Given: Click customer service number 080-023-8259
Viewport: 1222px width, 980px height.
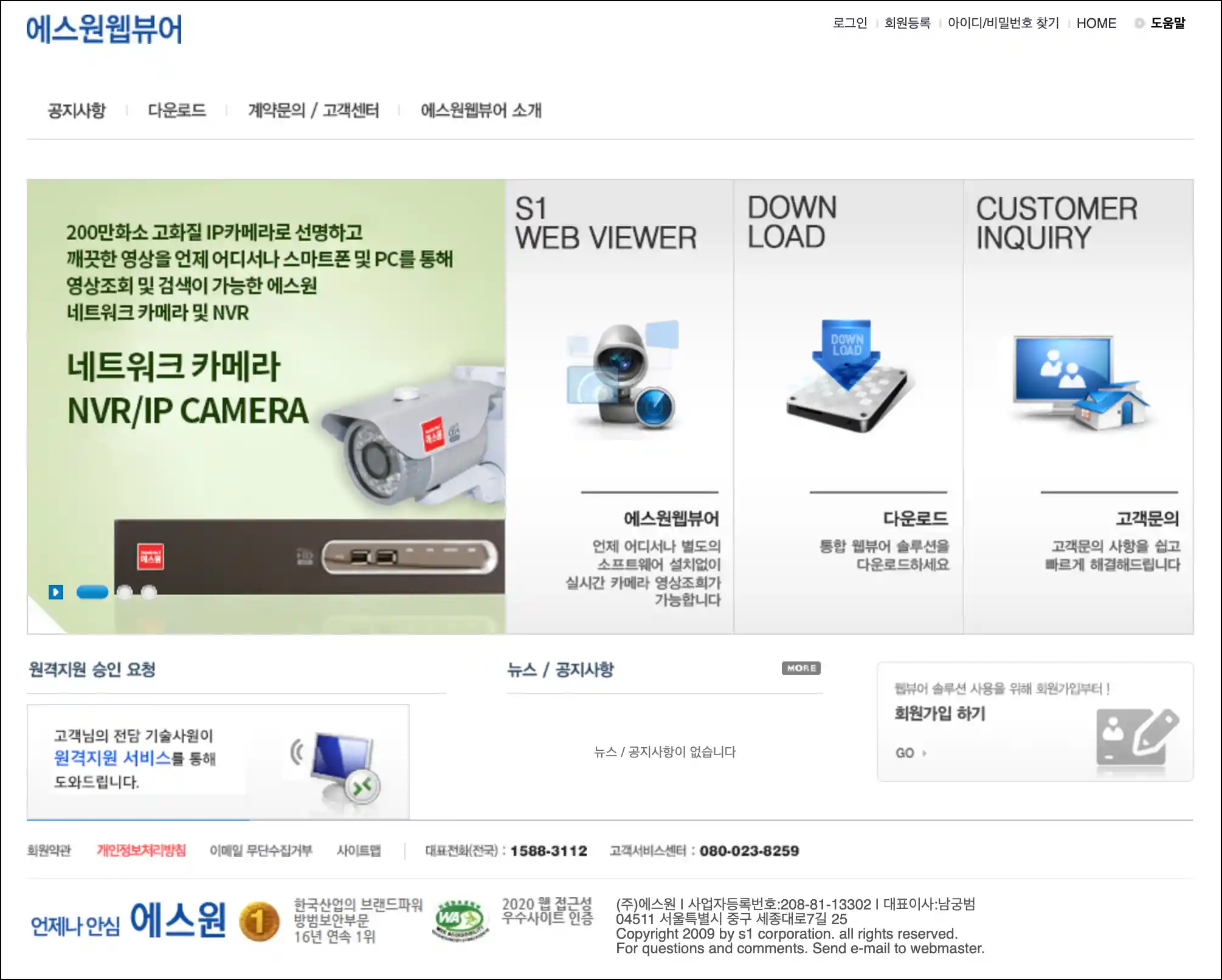Looking at the screenshot, I should (749, 851).
